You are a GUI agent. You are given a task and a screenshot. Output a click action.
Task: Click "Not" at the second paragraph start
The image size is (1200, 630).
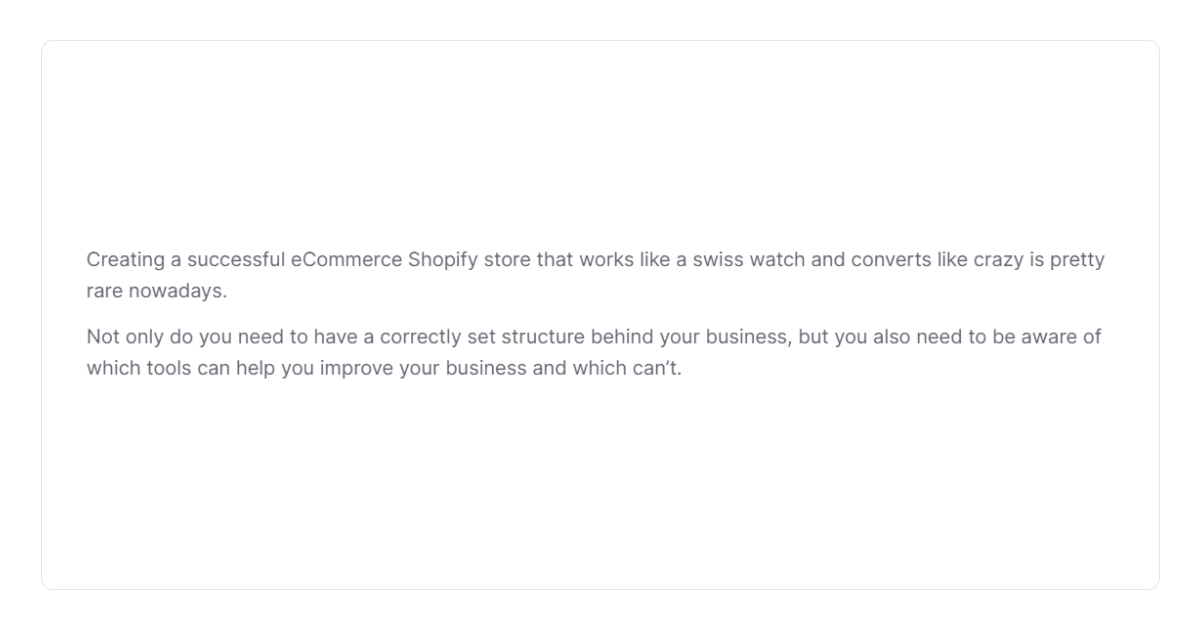point(103,337)
